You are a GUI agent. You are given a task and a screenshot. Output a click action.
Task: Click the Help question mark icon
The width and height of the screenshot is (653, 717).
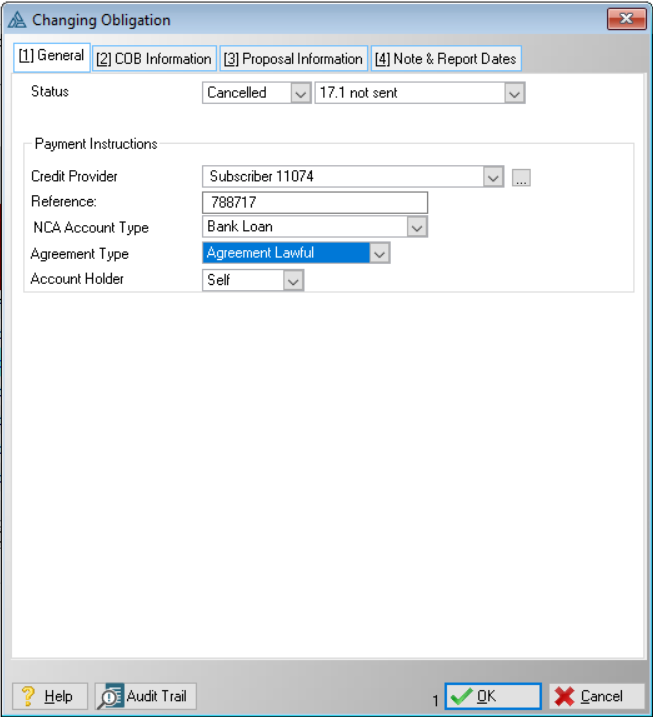[29, 696]
